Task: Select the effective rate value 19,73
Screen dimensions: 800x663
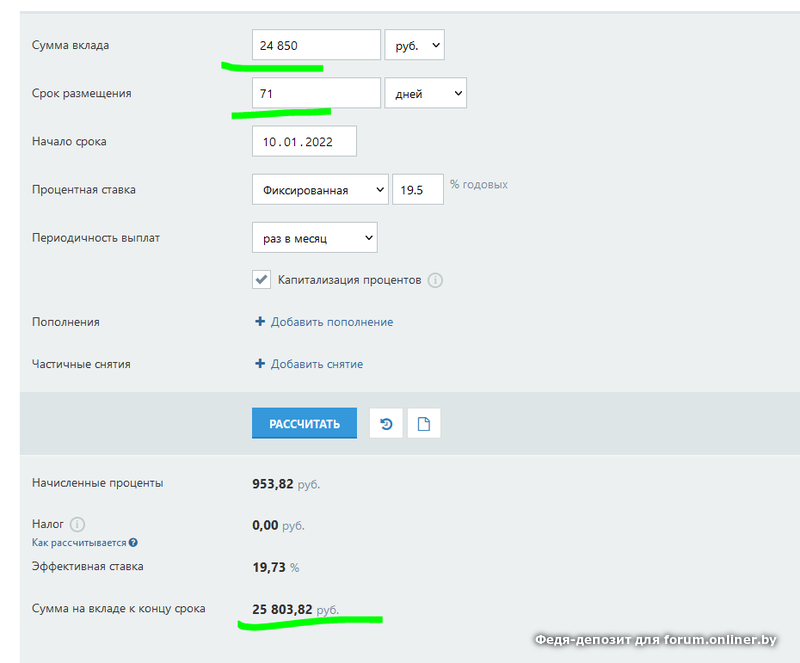Action: pyautogui.click(x=269, y=567)
